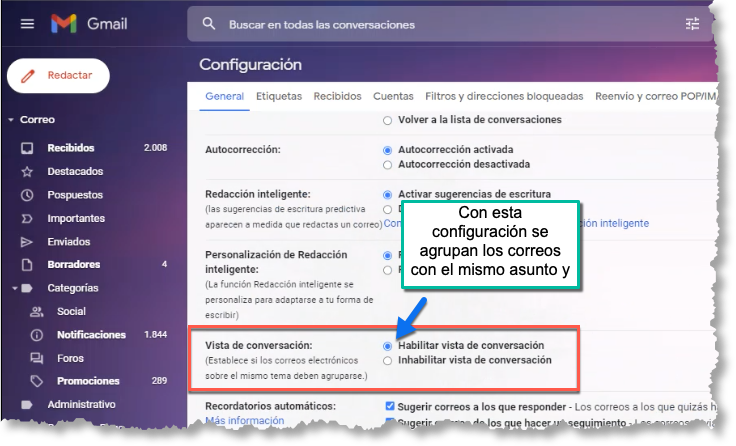Click the Administrativo label icon
736x446 pixels.
point(27,404)
